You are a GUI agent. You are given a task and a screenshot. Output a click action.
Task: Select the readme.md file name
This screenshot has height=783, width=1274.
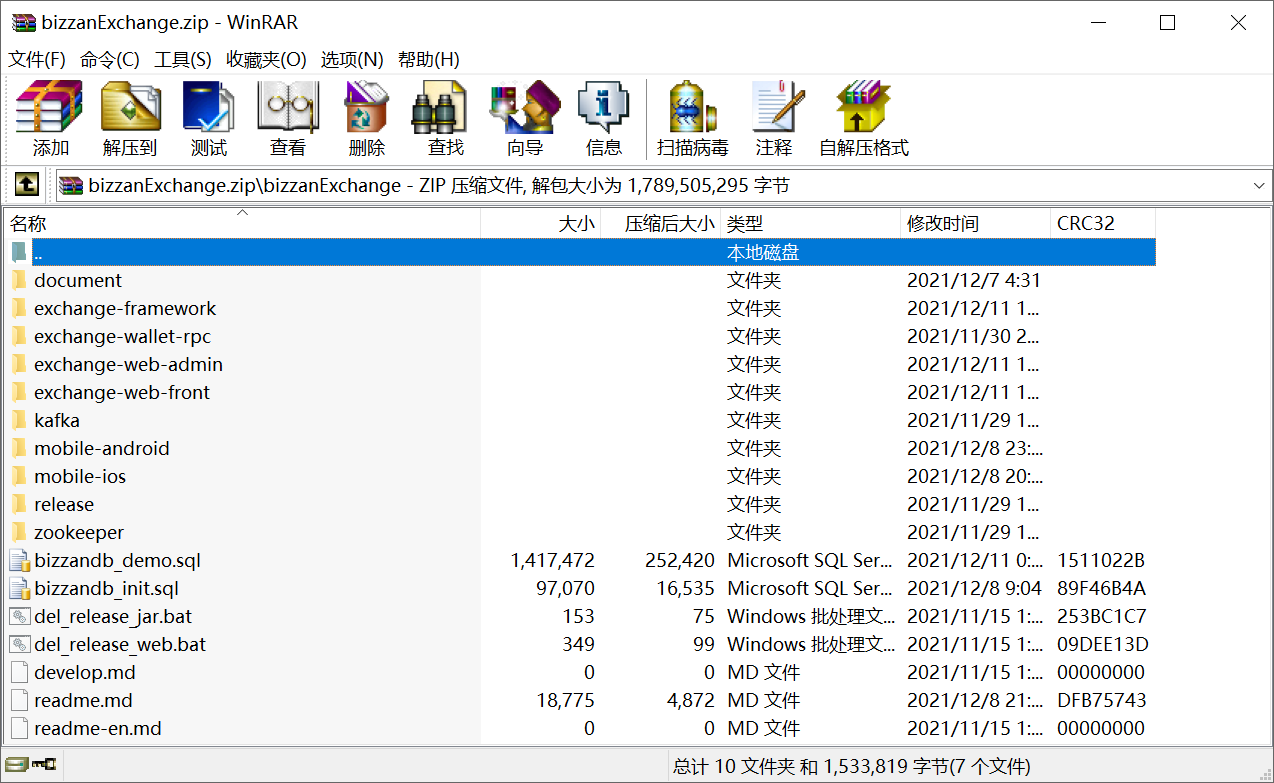tap(83, 700)
